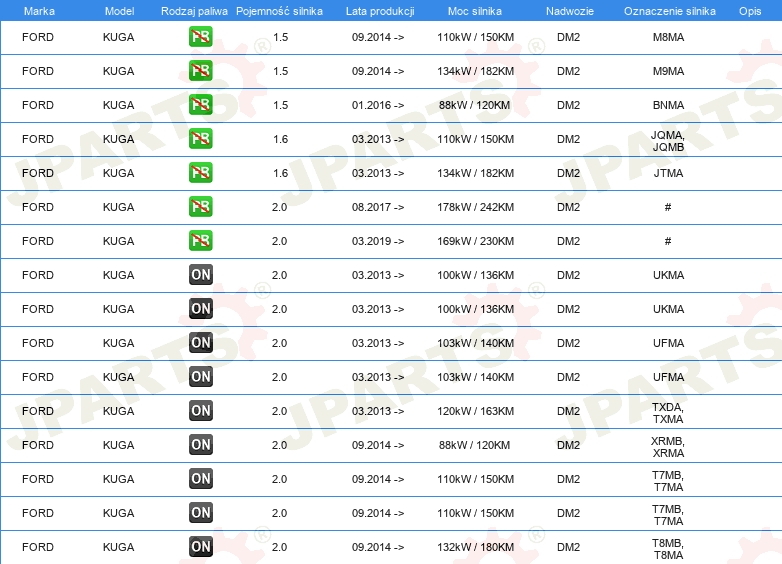Click 88kW / 120KM in the XRMB row
This screenshot has width=782, height=564.
pyautogui.click(x=474, y=445)
